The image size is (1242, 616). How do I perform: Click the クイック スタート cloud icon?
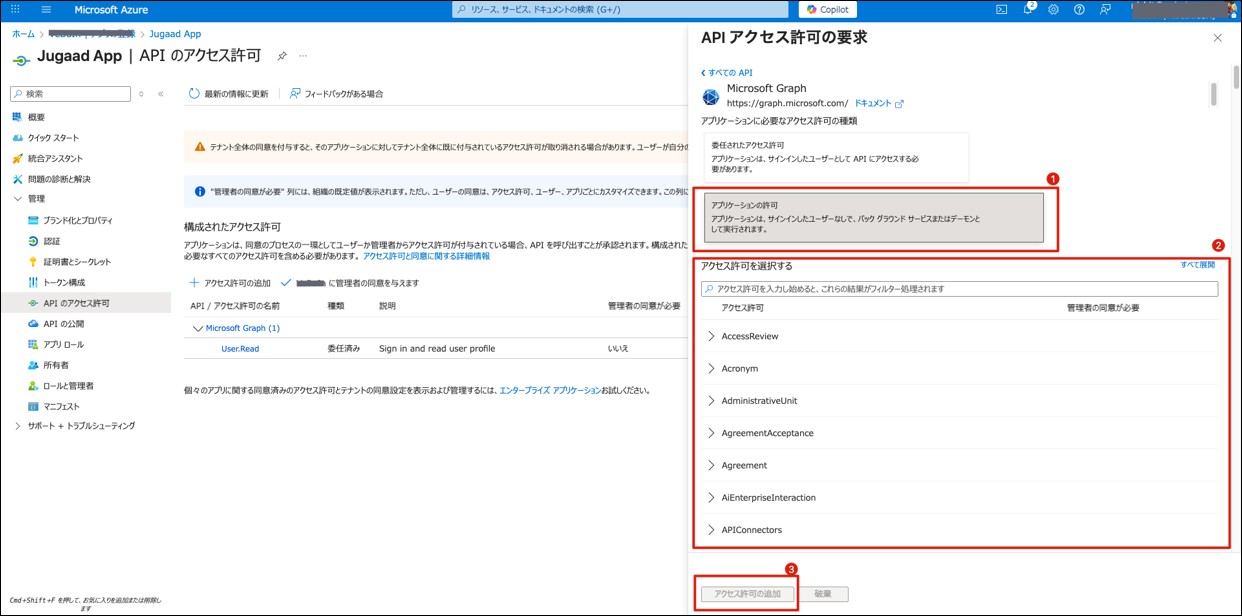pos(17,138)
